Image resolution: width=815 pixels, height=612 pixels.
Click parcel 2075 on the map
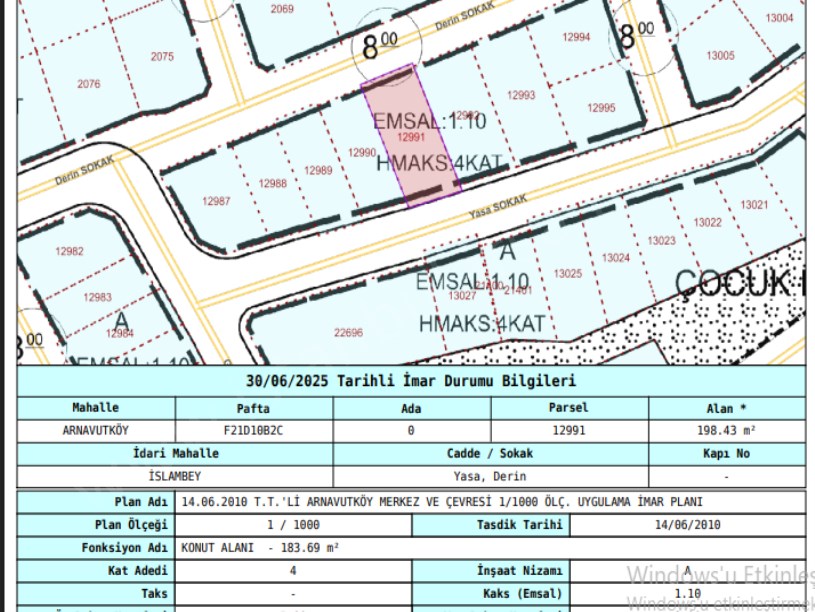[162, 57]
